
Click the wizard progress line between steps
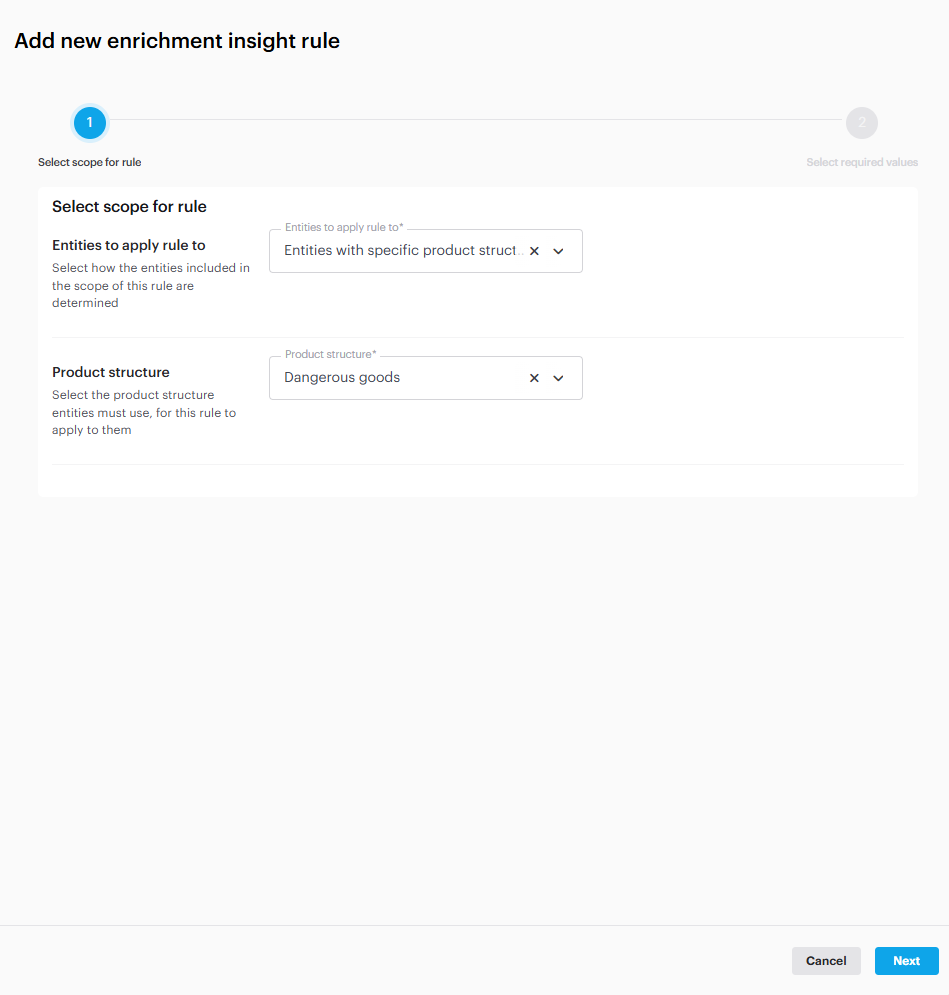pos(475,122)
